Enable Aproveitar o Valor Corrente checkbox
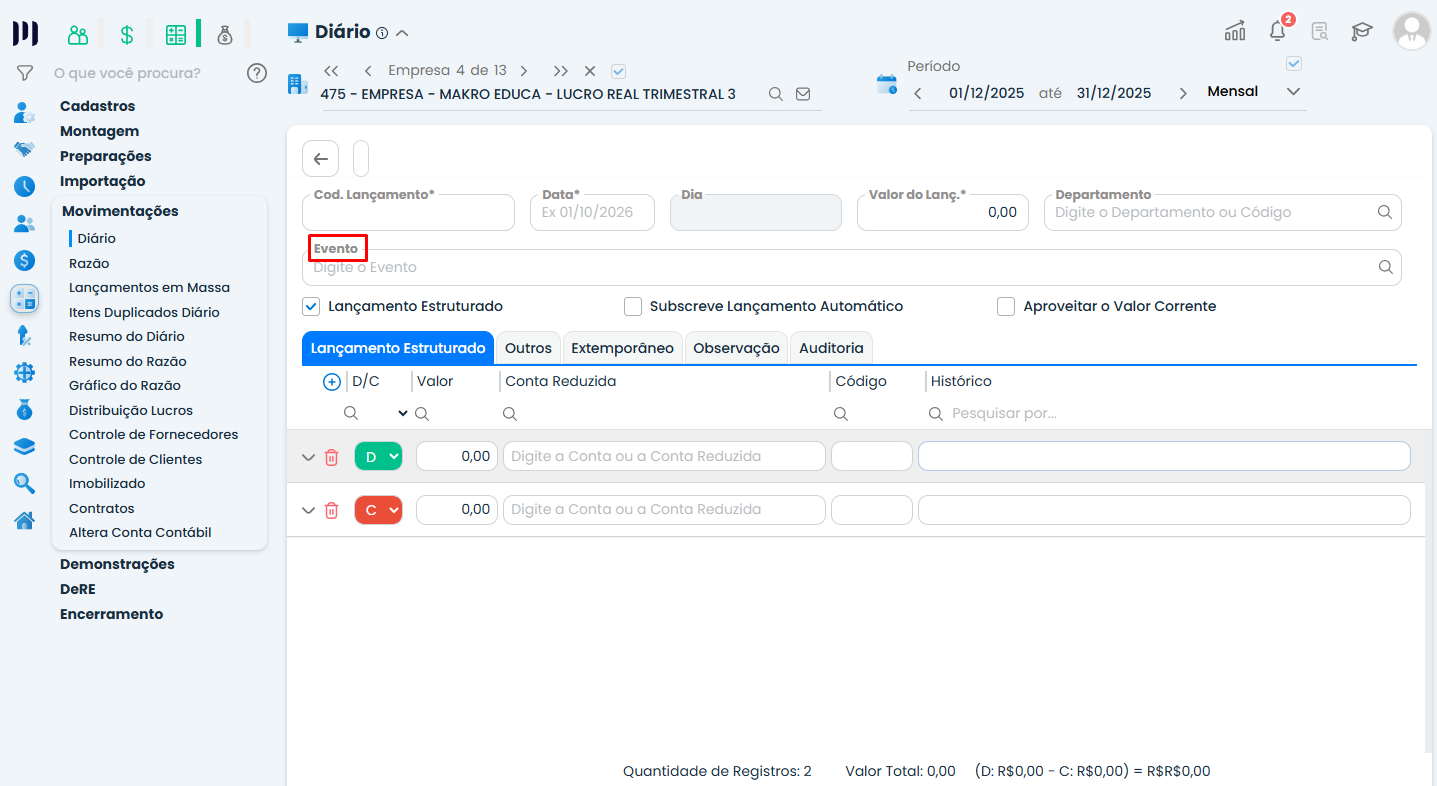This screenshot has height=786, width=1437. click(1006, 306)
